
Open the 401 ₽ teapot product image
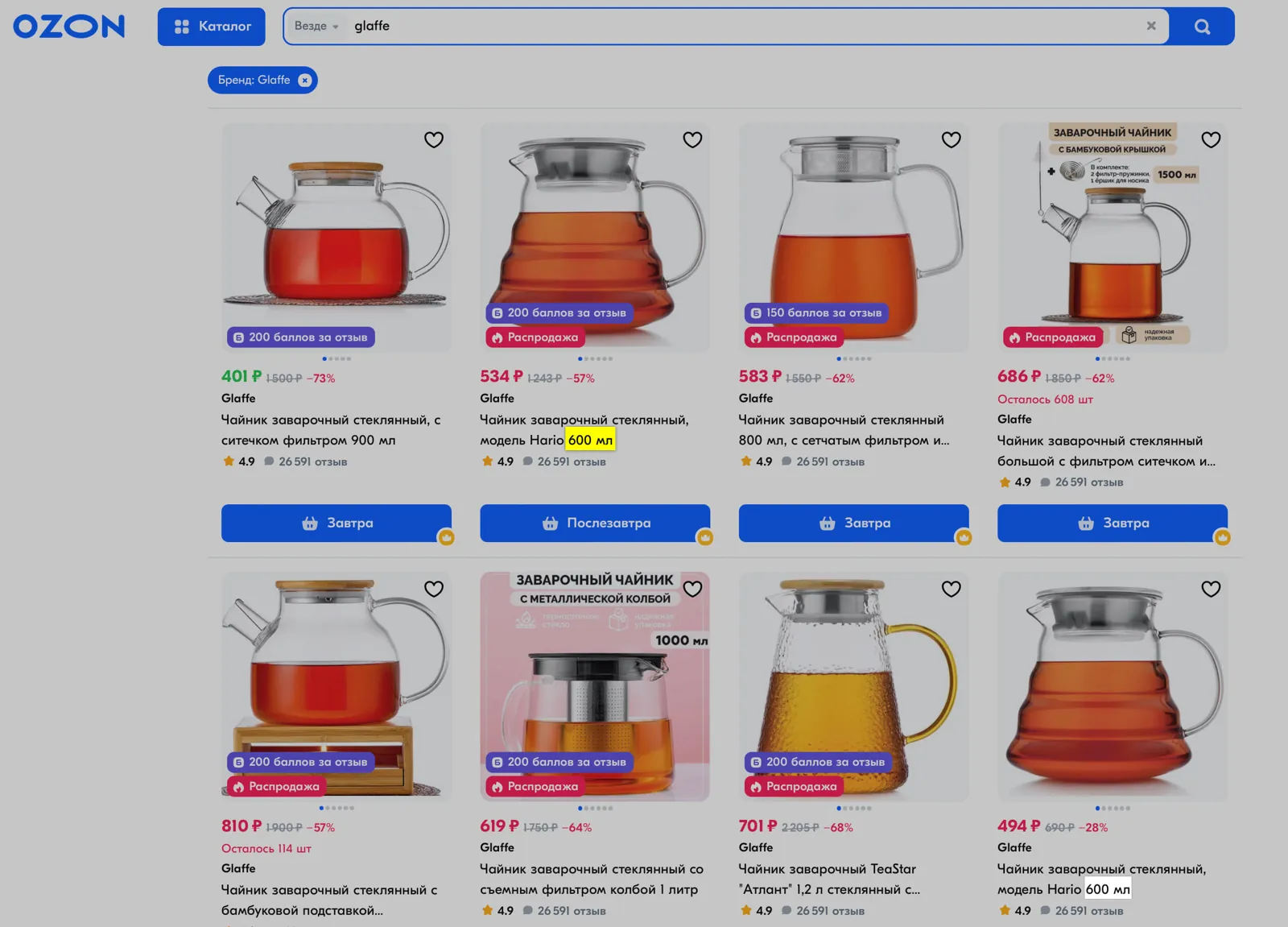tap(336, 238)
